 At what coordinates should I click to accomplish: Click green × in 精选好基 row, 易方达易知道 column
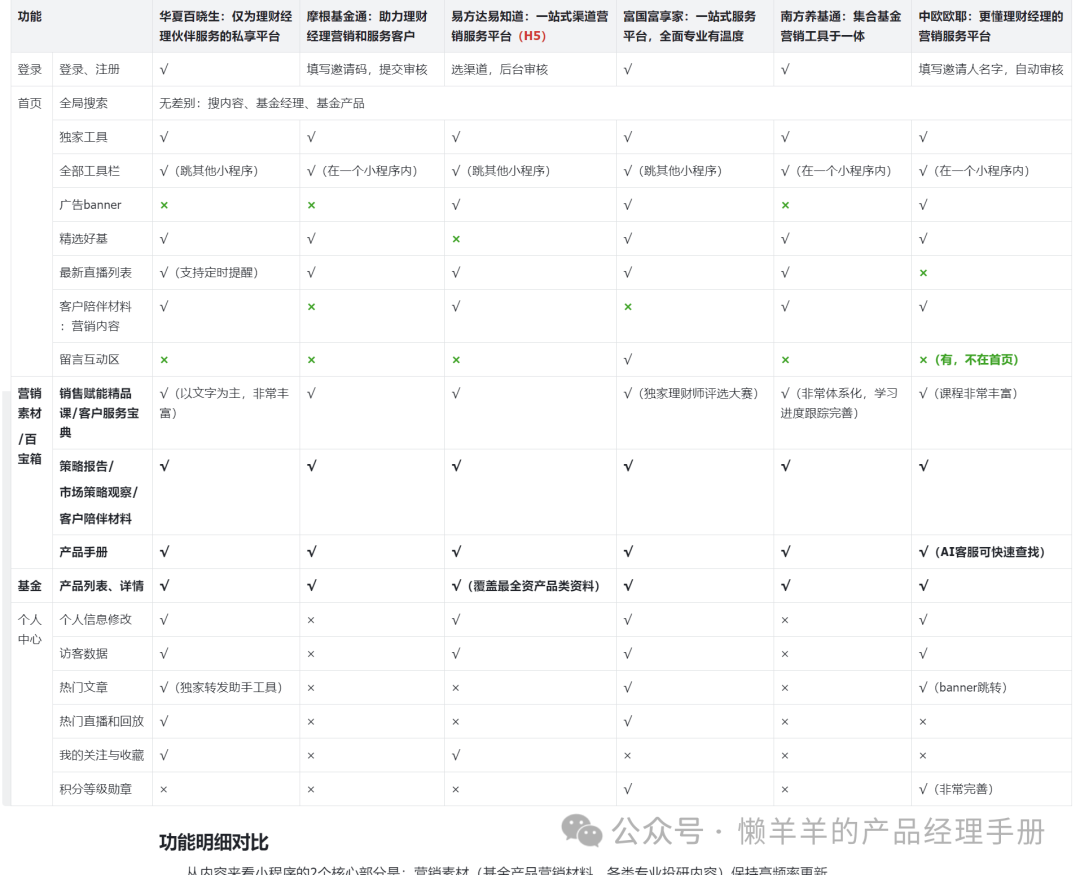[x=456, y=239]
